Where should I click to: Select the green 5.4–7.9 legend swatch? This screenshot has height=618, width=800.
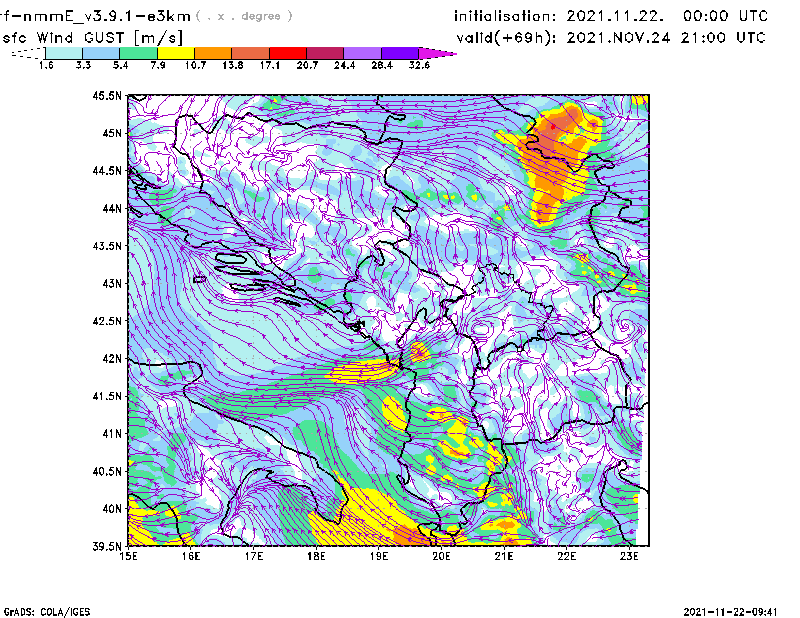pyautogui.click(x=138, y=53)
